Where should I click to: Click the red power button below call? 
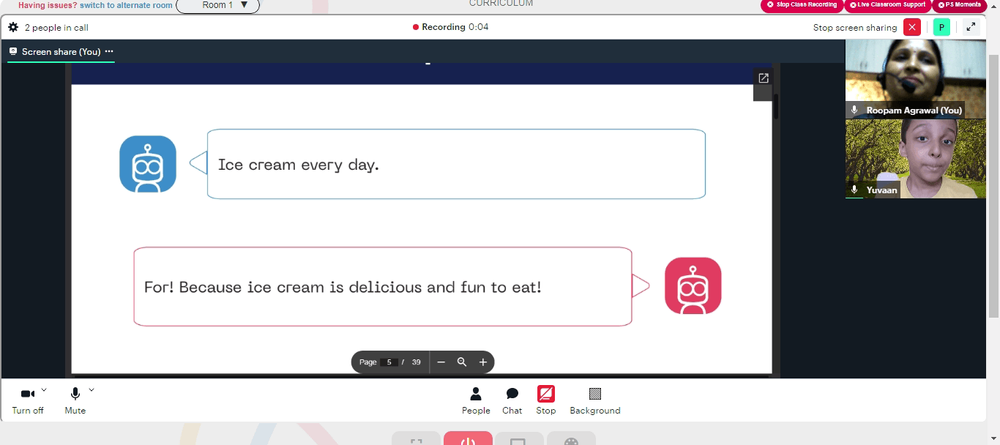click(467, 439)
